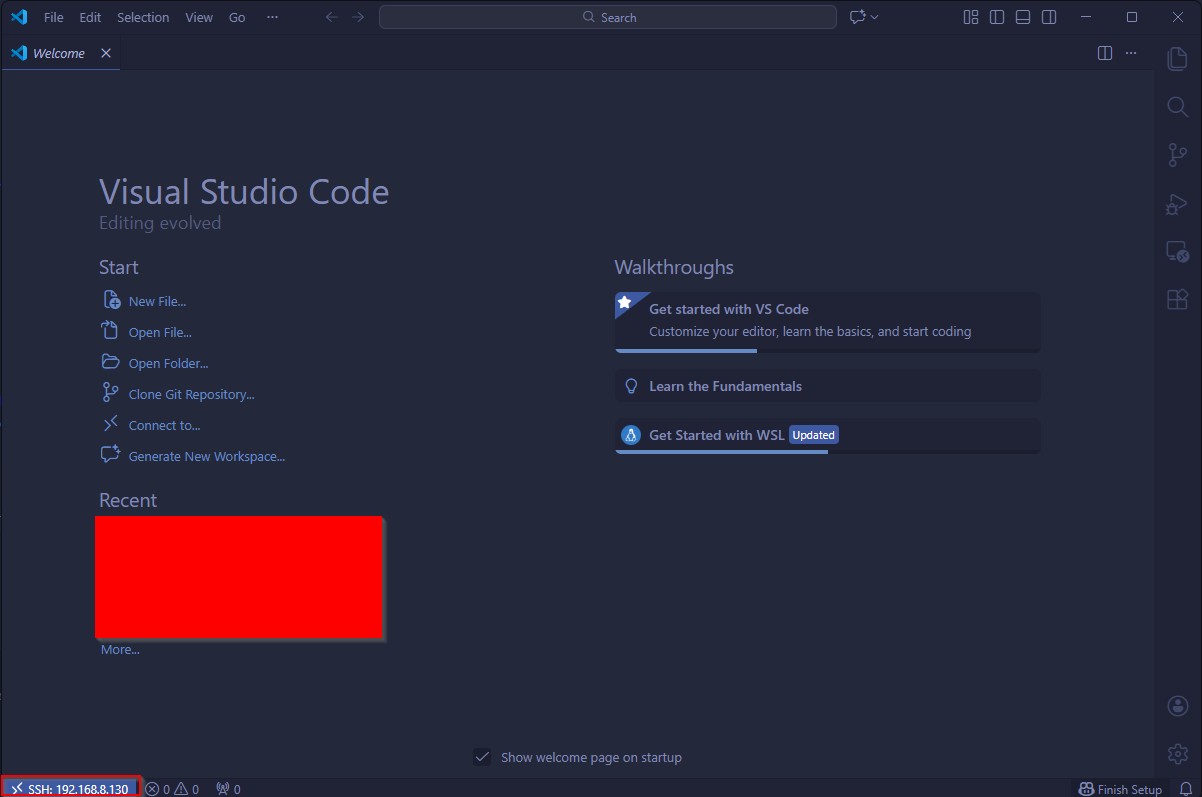
Task: Open the Customize Layout control
Action: (x=970, y=17)
